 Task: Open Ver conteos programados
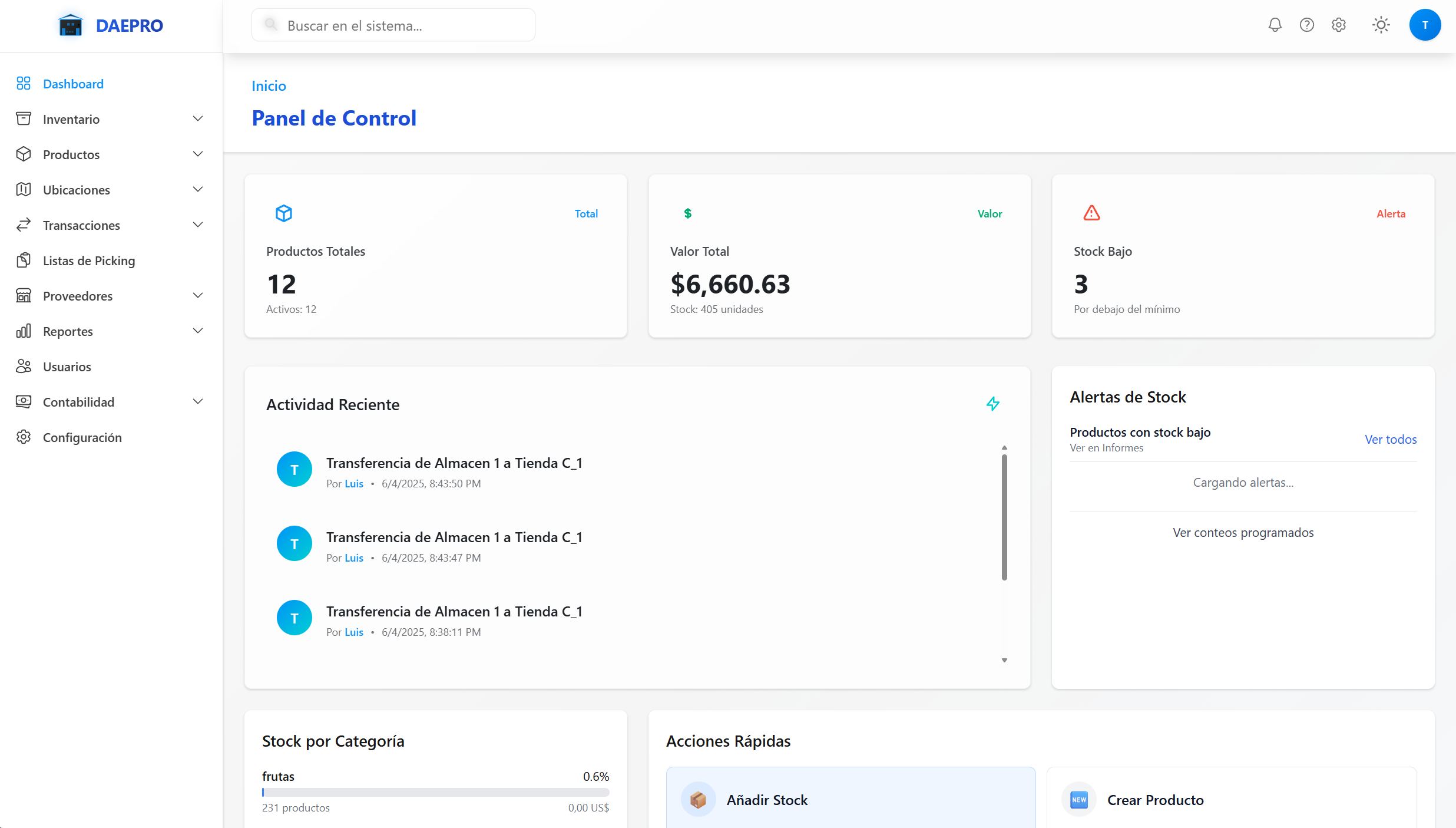pos(1243,532)
